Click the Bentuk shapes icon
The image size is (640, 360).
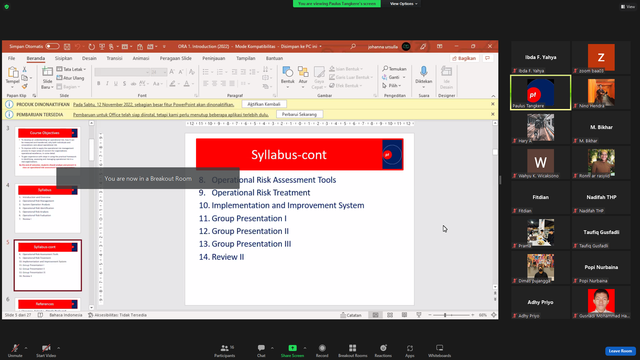pos(287,72)
